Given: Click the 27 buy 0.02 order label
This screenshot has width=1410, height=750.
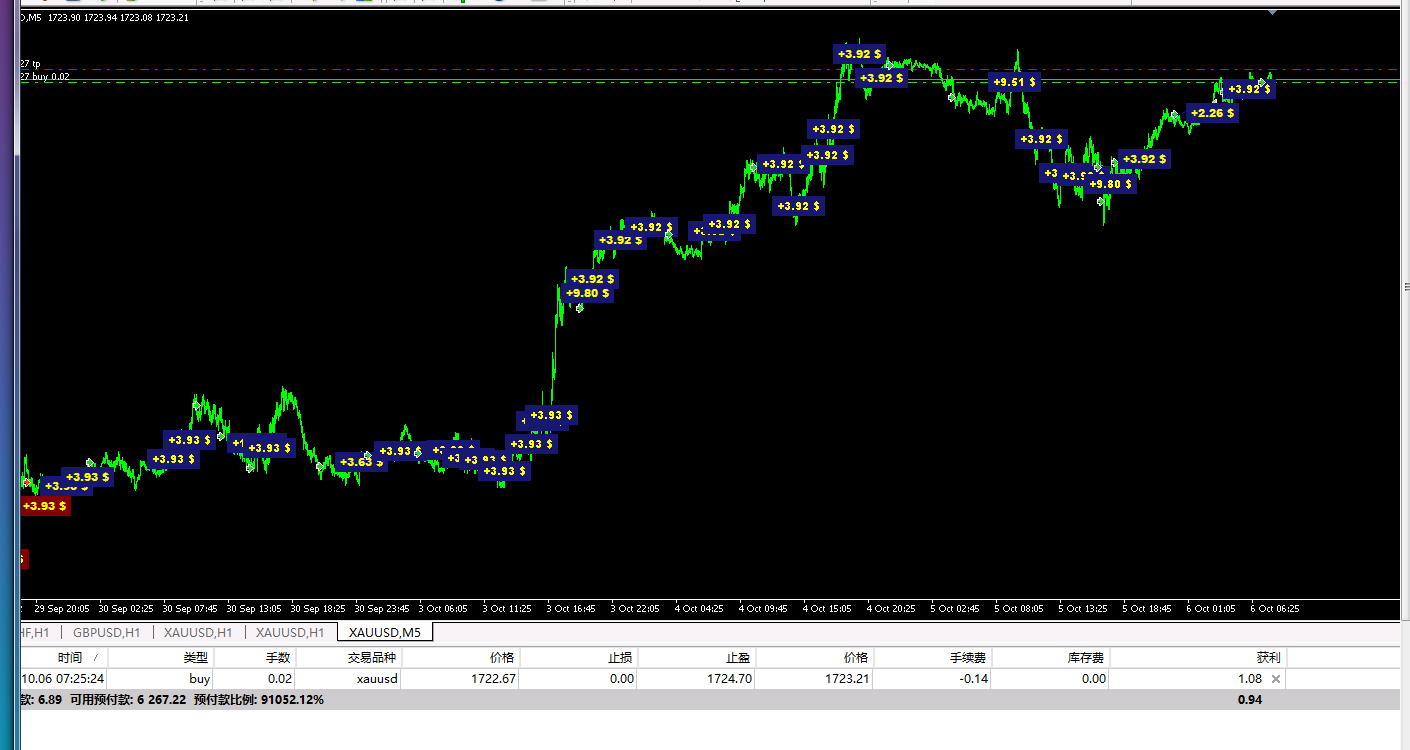Looking at the screenshot, I should (45, 76).
